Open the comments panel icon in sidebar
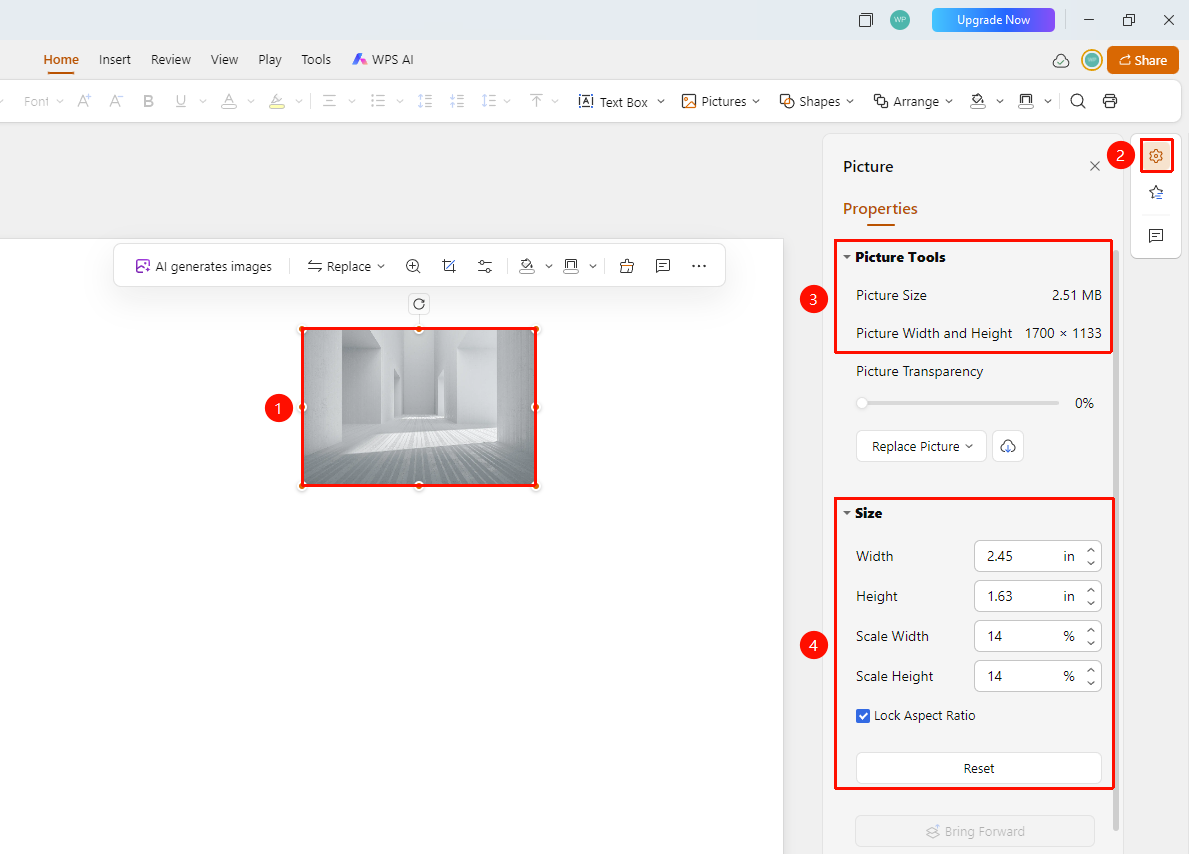1189x854 pixels. (x=1156, y=236)
